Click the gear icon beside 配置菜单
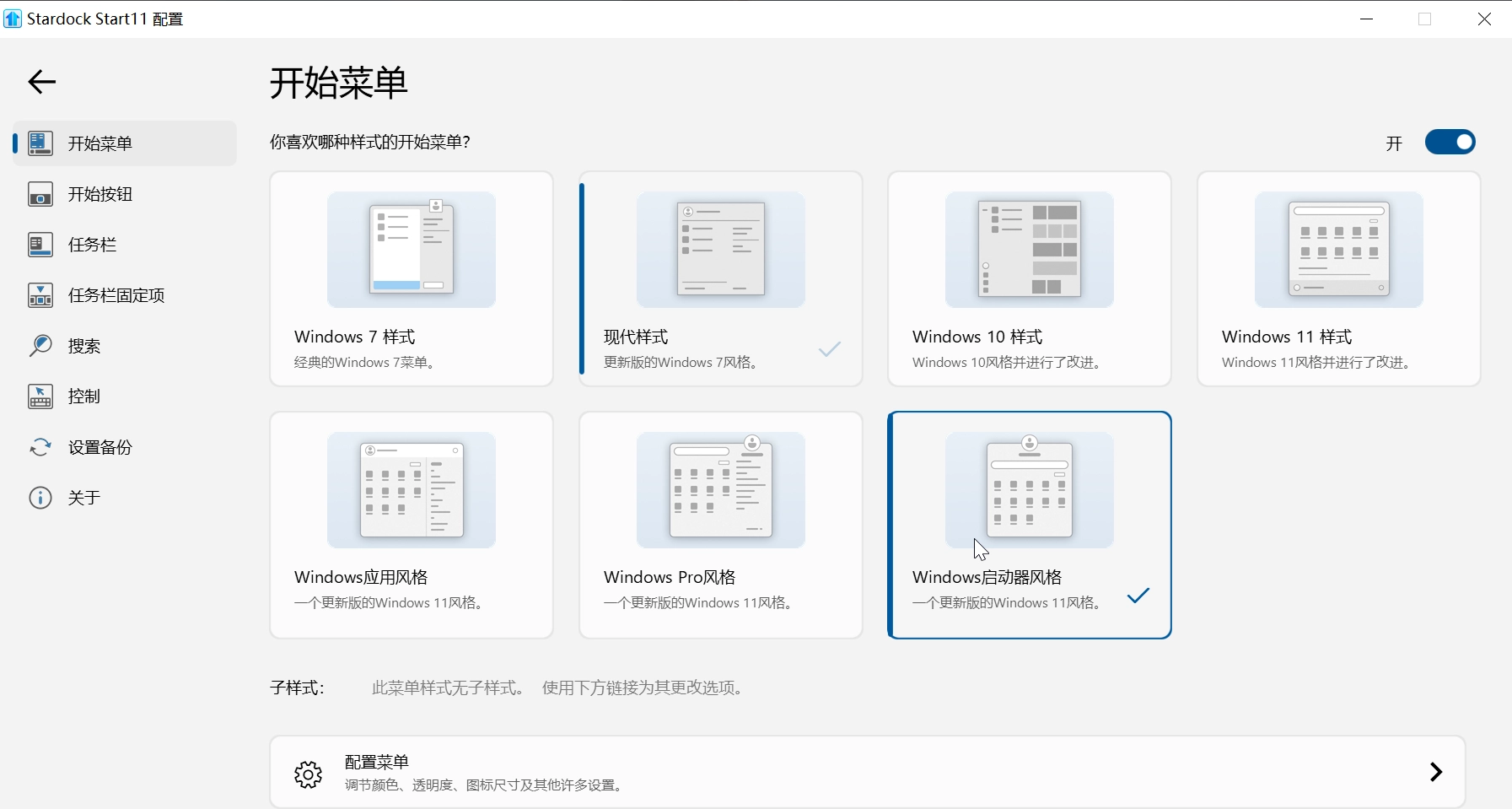Image resolution: width=1512 pixels, height=809 pixels. [309, 774]
